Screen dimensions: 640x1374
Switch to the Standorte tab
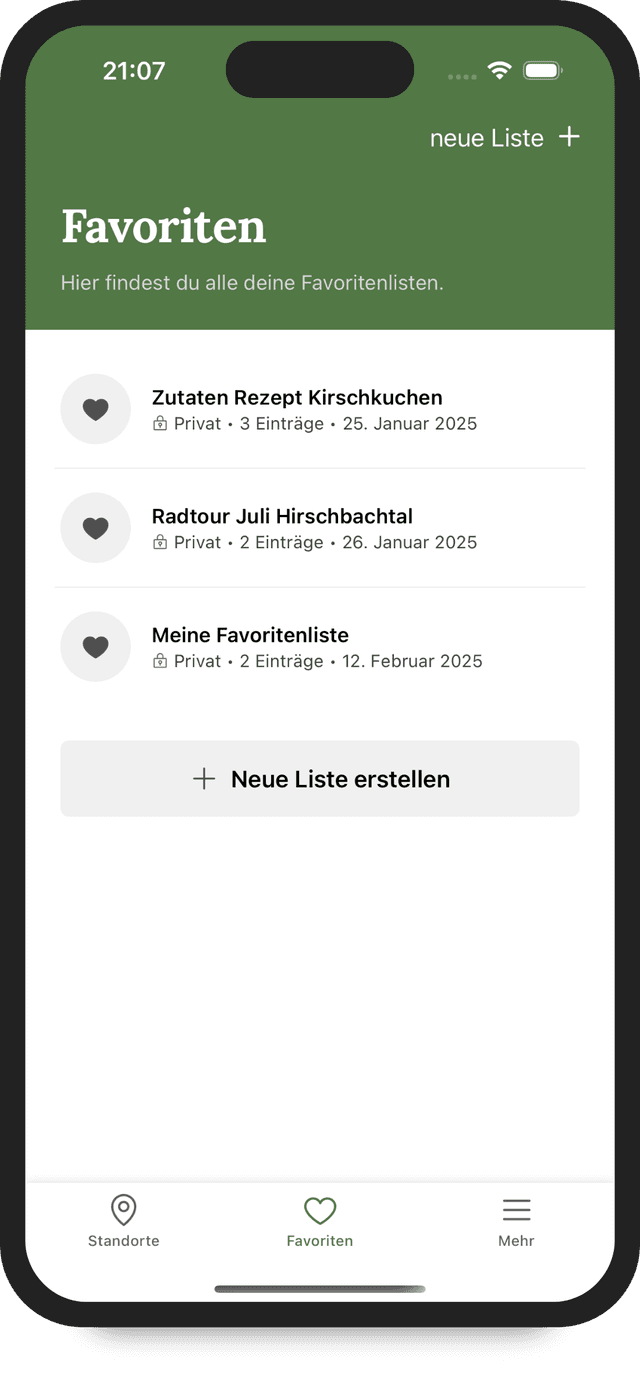123,1241
